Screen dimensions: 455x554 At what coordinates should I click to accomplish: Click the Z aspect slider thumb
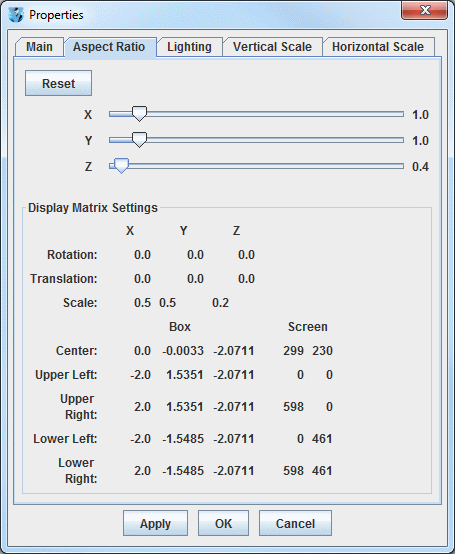pyautogui.click(x=122, y=166)
